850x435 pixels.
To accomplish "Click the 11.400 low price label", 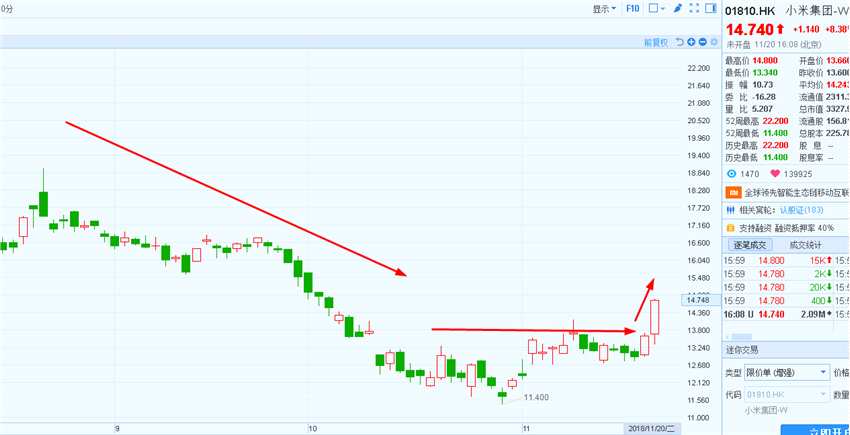I will click(536, 397).
